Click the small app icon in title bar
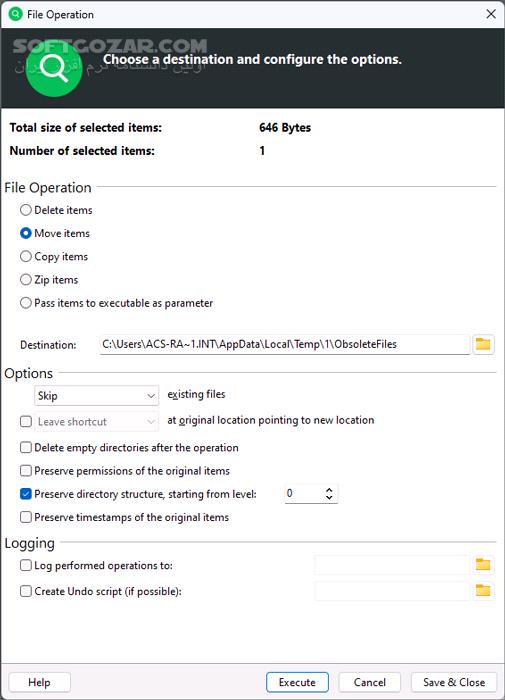Screen dimensions: 505x700 pyautogui.click(x=15, y=14)
